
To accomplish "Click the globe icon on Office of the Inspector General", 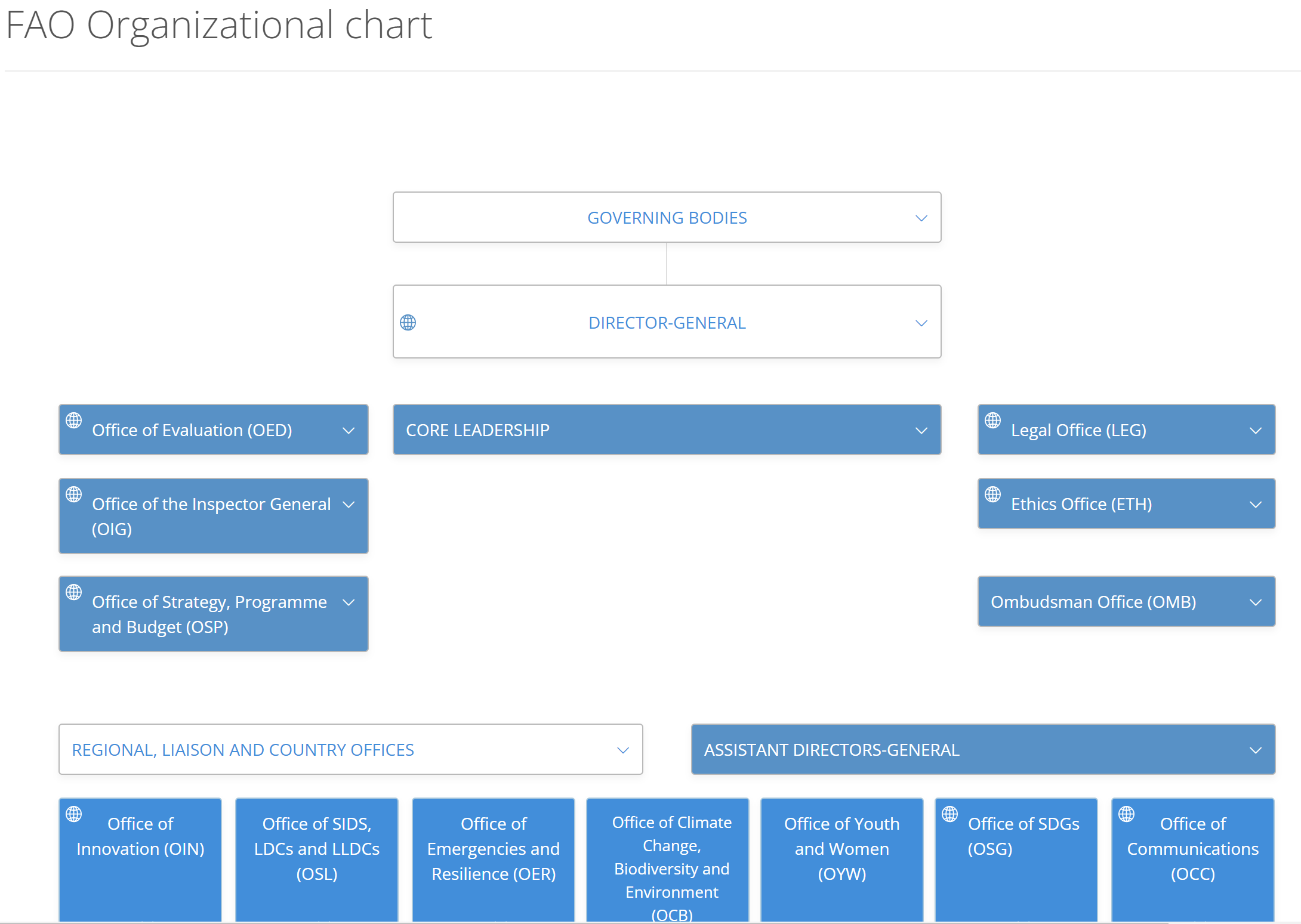I will (74, 495).
